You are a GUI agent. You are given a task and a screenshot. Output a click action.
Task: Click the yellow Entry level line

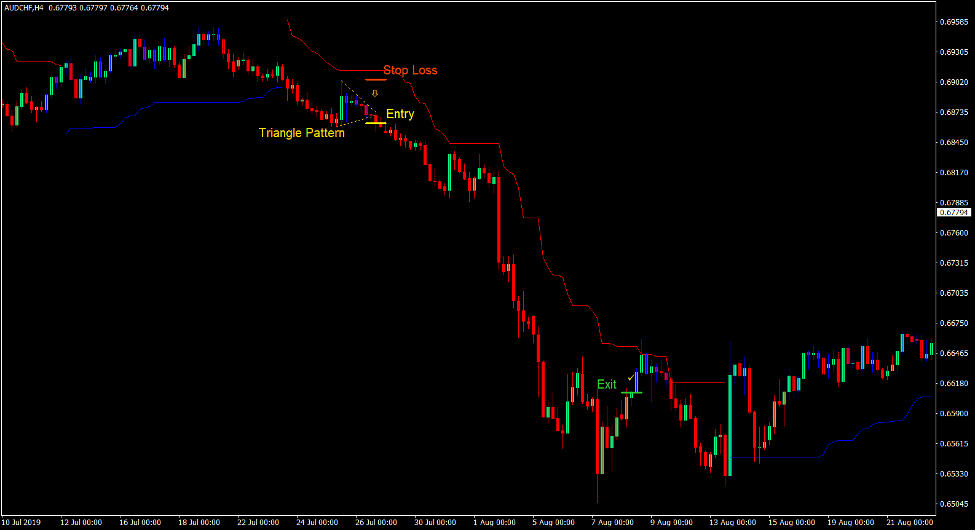pyautogui.click(x=376, y=123)
